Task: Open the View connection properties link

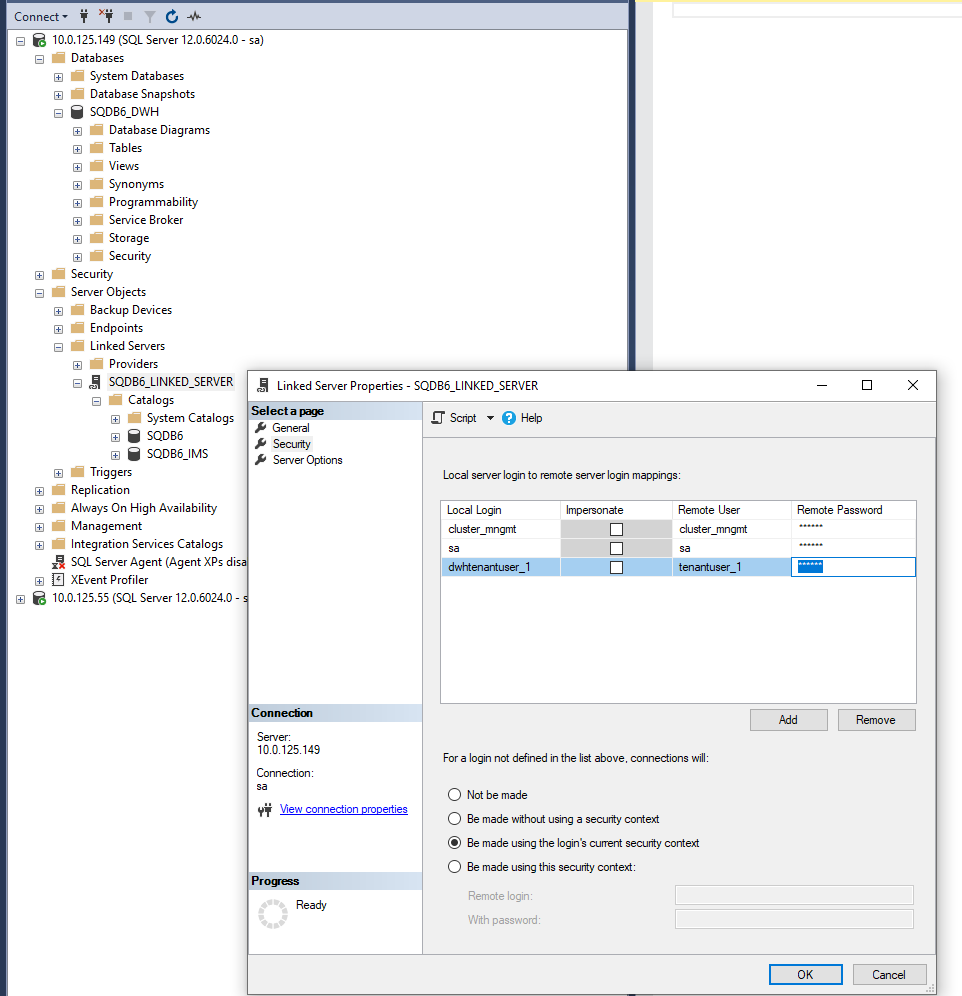Action: tap(343, 809)
